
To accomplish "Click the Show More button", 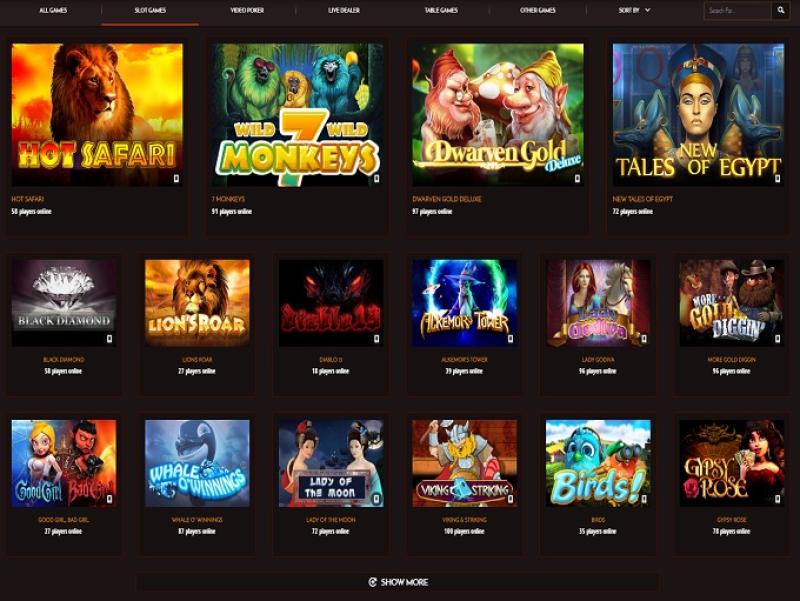I will [398, 582].
